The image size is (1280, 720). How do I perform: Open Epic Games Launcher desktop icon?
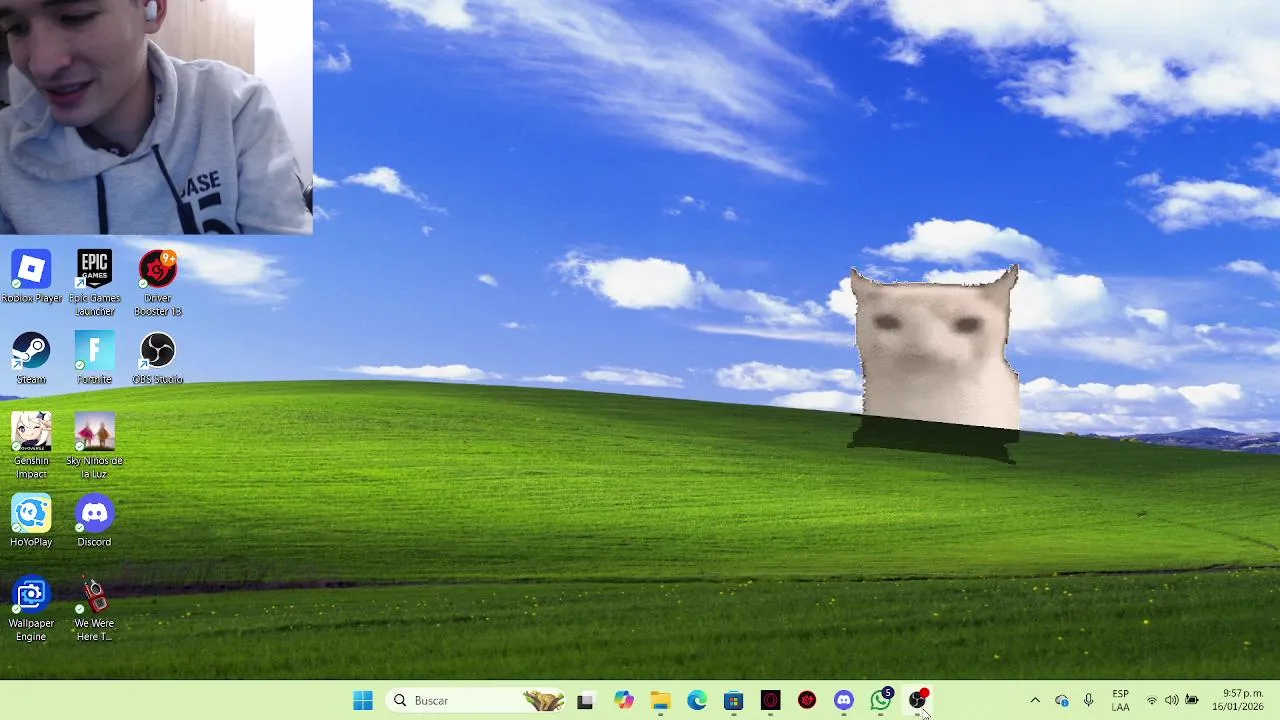point(94,283)
